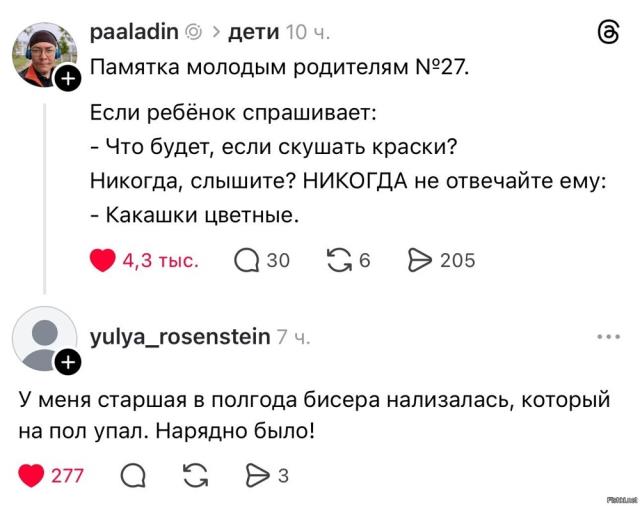Like the paaladin post with the heart icon
The image size is (640, 506).
tap(103, 260)
